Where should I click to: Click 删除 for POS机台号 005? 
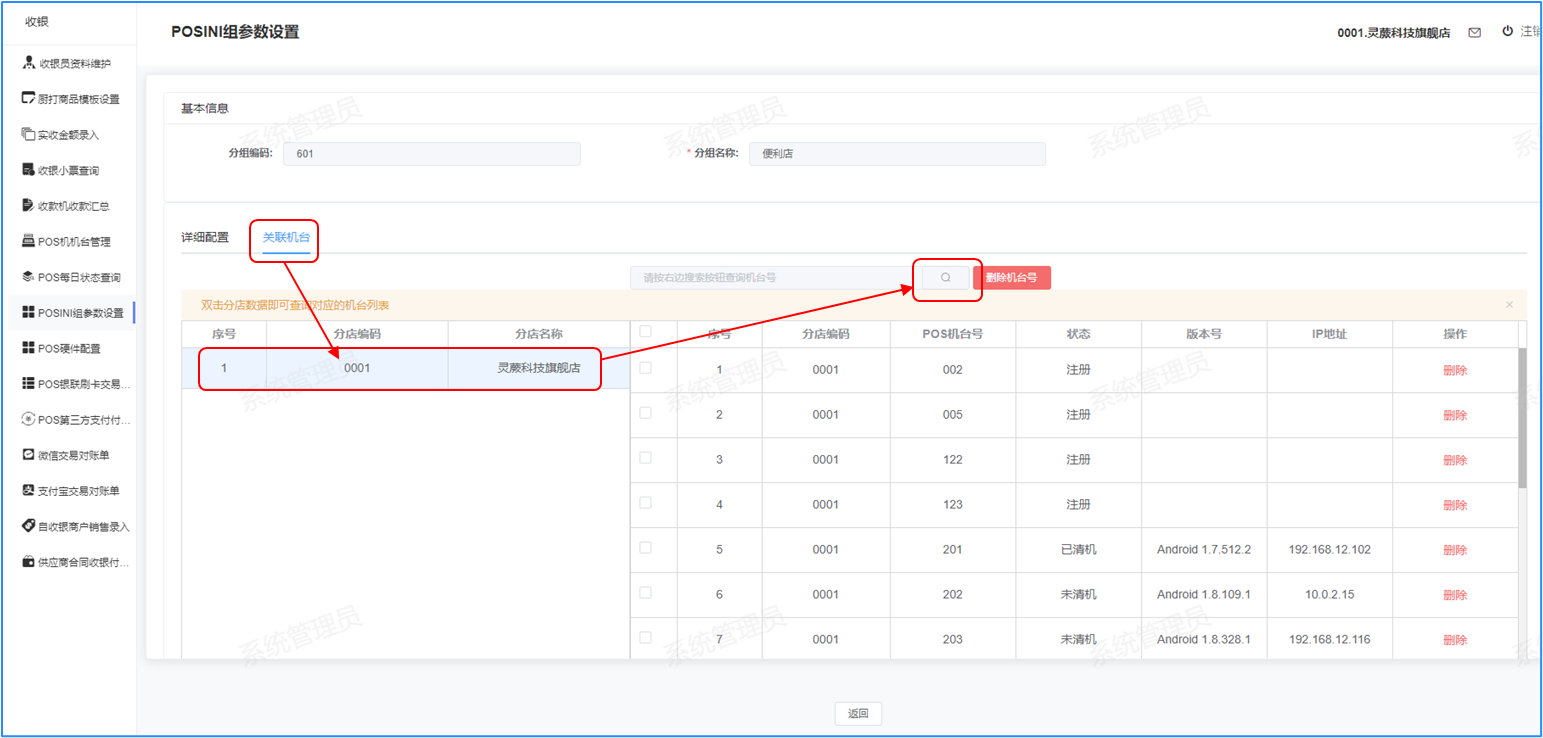click(1455, 415)
